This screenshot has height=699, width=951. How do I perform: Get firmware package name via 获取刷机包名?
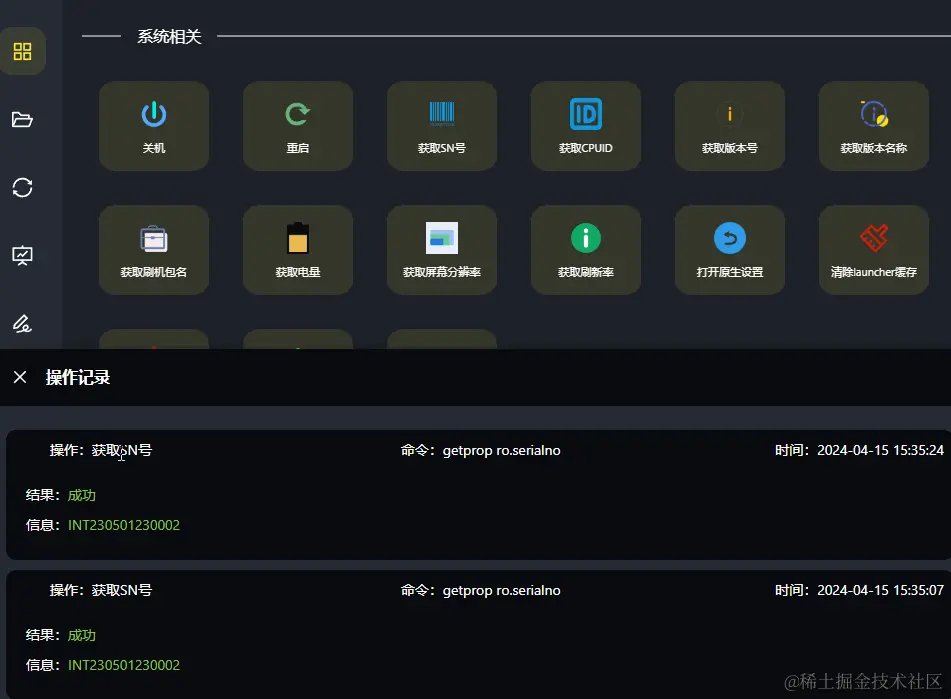[x=154, y=250]
